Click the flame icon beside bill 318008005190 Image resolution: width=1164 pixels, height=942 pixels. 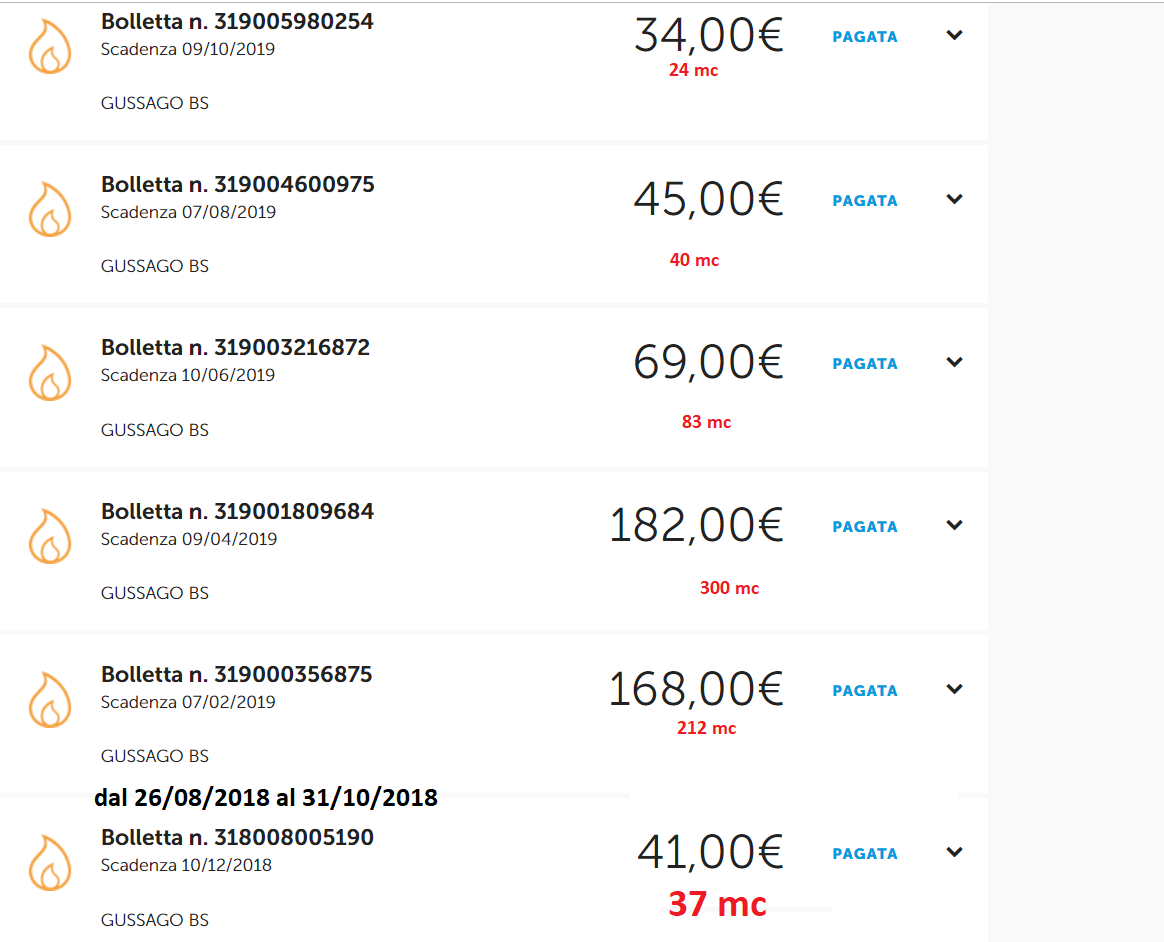tap(50, 863)
